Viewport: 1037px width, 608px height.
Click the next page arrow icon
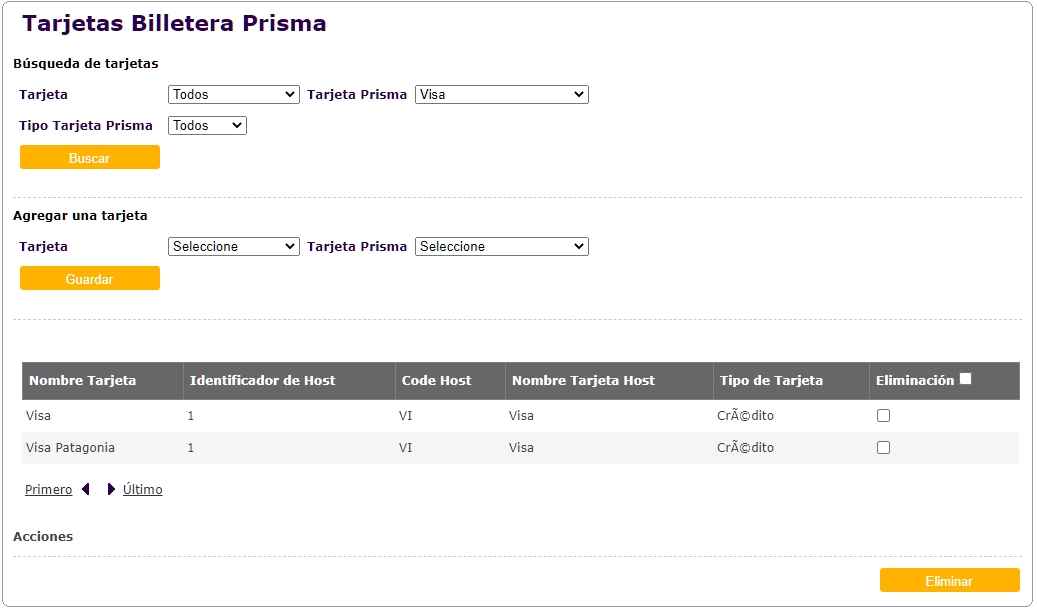pos(111,490)
